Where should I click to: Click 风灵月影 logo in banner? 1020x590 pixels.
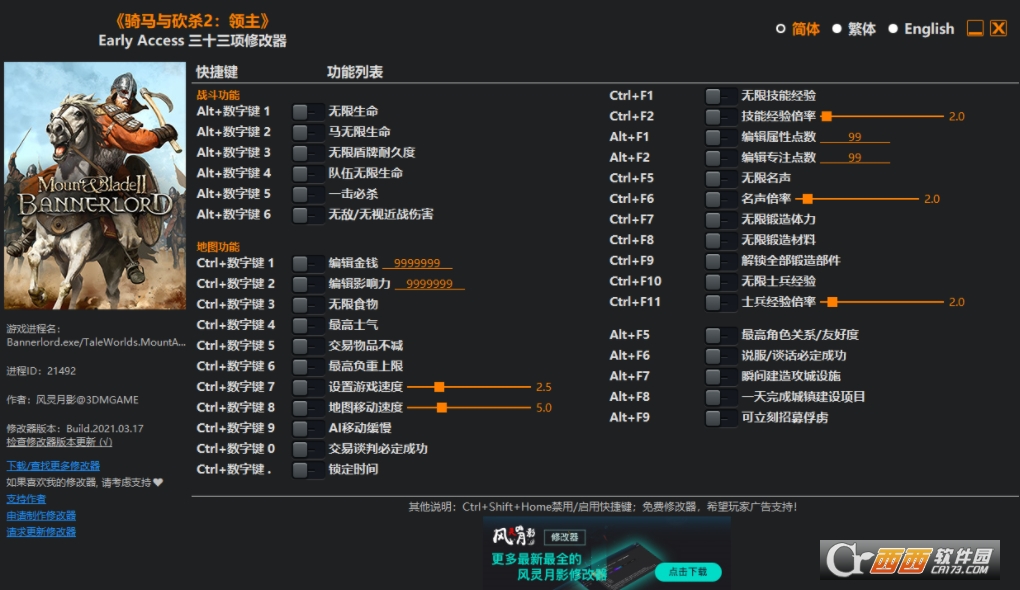click(x=514, y=536)
